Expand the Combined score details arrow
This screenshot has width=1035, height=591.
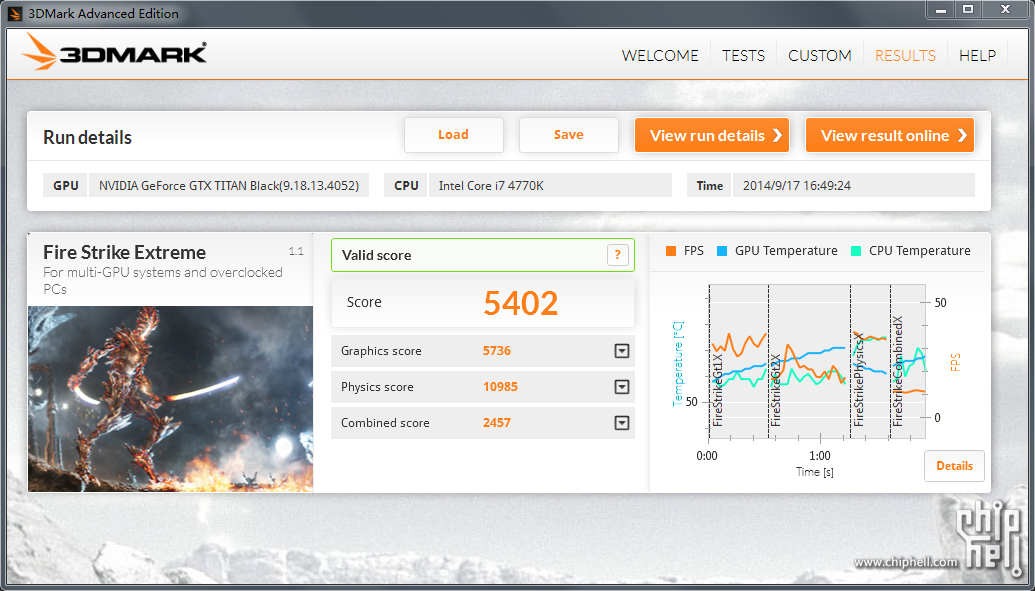(622, 423)
